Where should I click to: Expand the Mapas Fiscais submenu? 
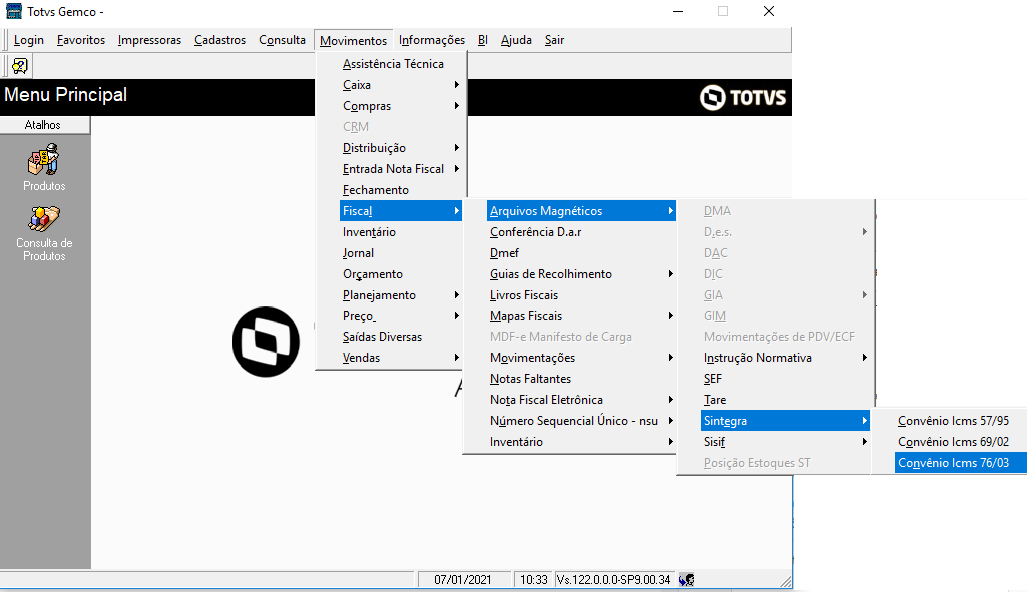pyautogui.click(x=582, y=315)
